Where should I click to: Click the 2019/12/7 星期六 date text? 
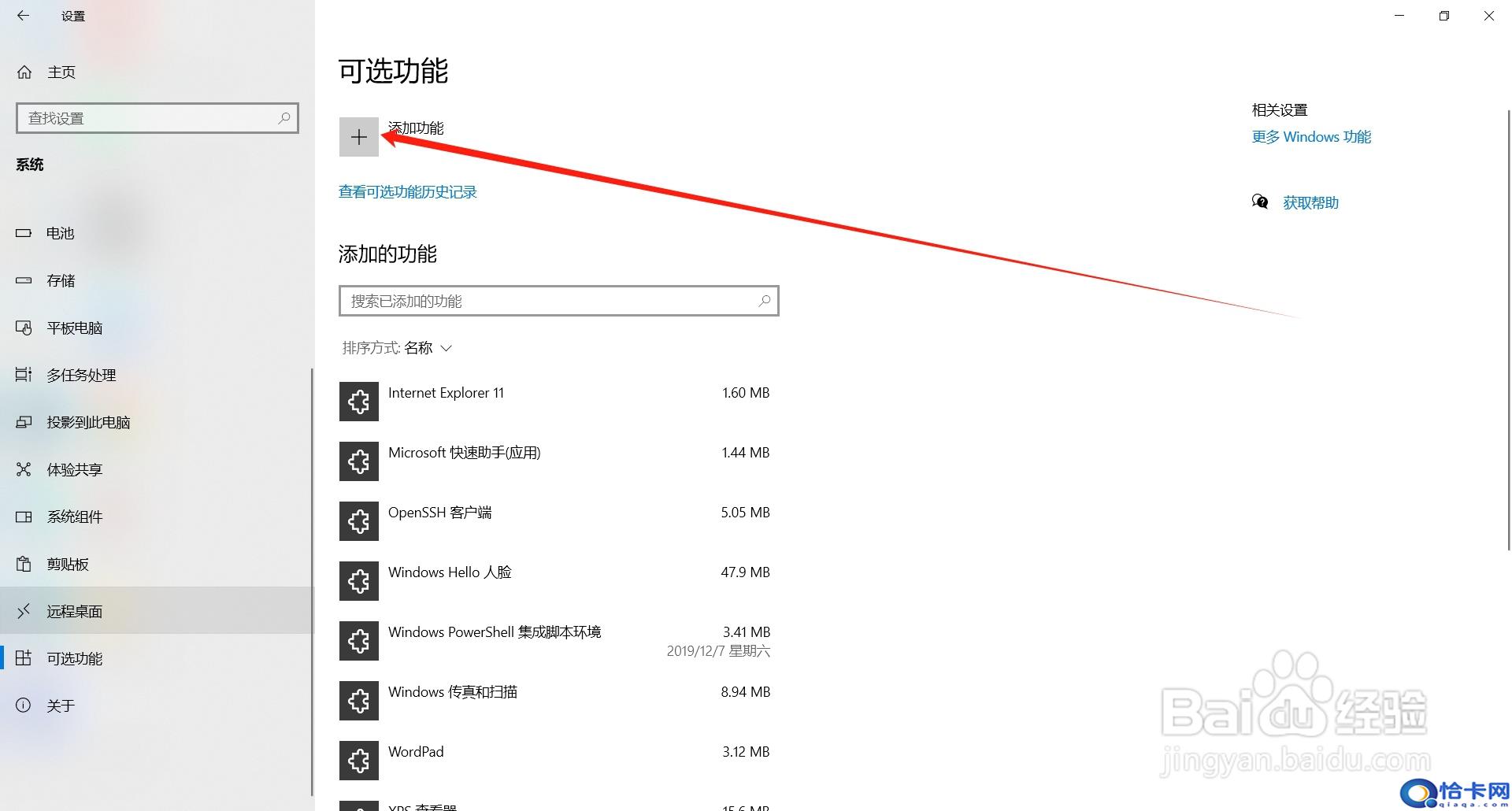tap(718, 651)
